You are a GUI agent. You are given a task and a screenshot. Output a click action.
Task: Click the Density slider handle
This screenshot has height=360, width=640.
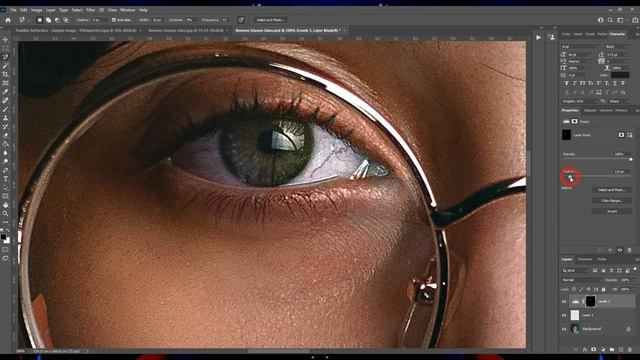[x=631, y=160]
